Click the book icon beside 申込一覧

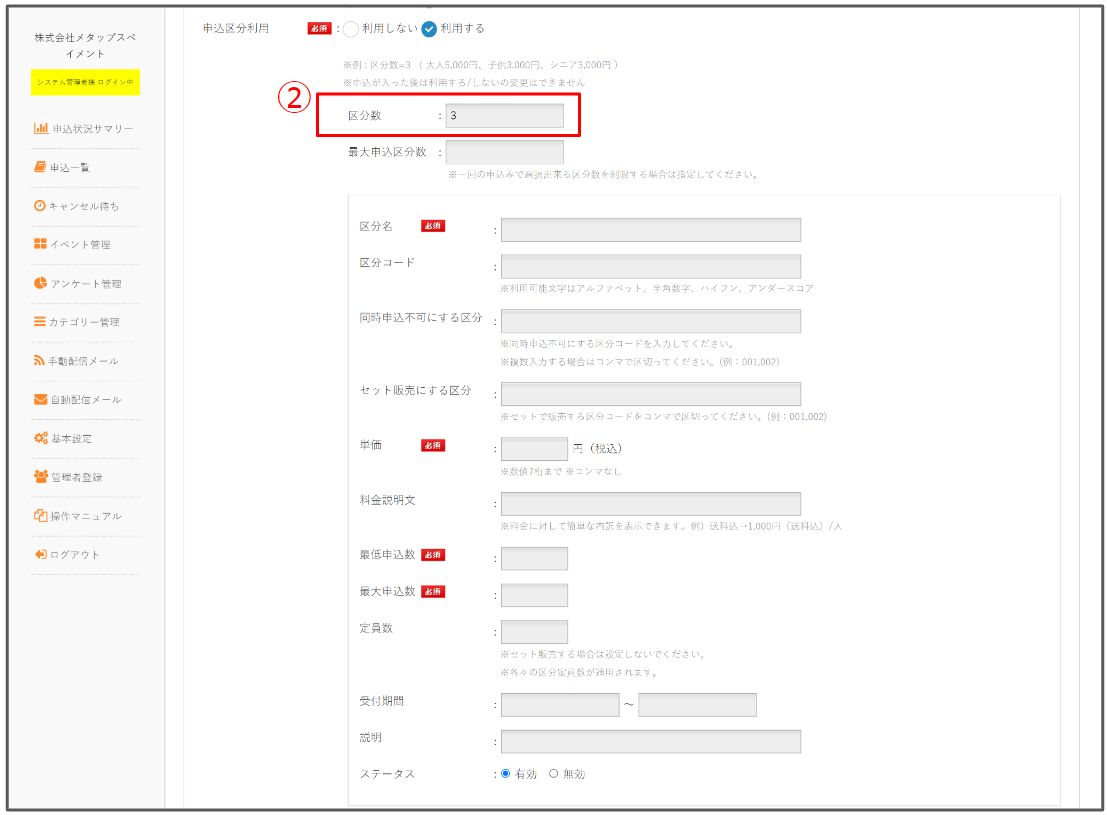(40, 167)
